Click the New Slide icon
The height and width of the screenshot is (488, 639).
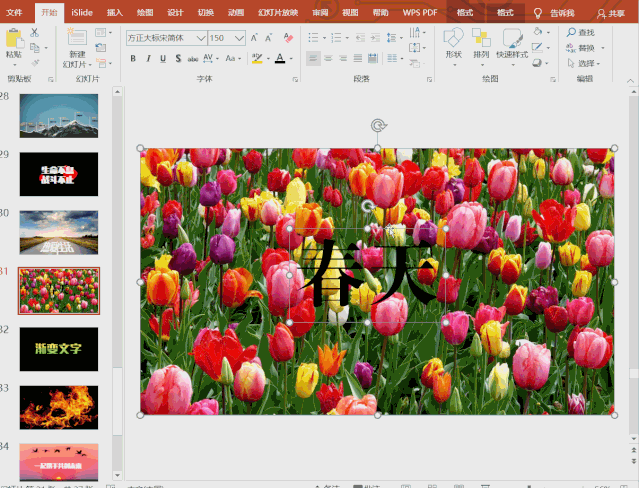[x=77, y=38]
